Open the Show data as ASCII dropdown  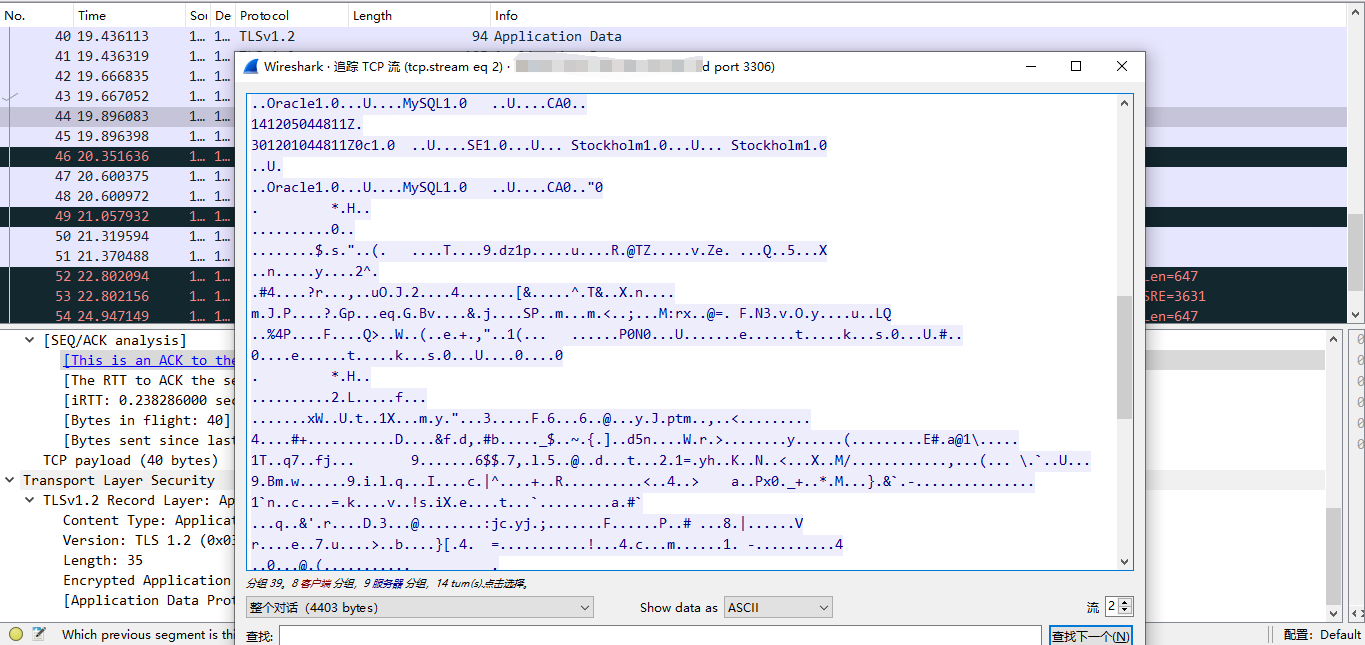tap(778, 607)
